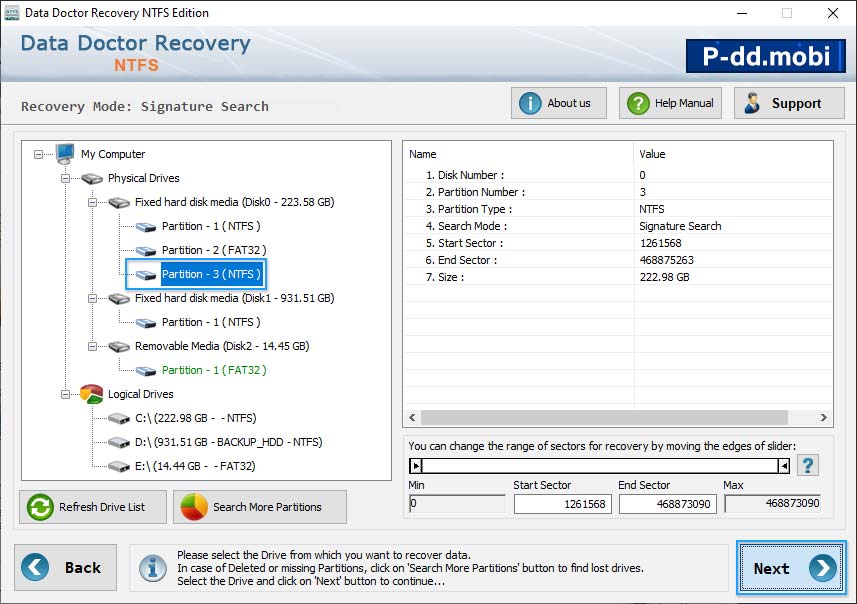Select C:\ (222.98 GB - NTFS) drive
The image size is (857, 604).
[x=196, y=419]
